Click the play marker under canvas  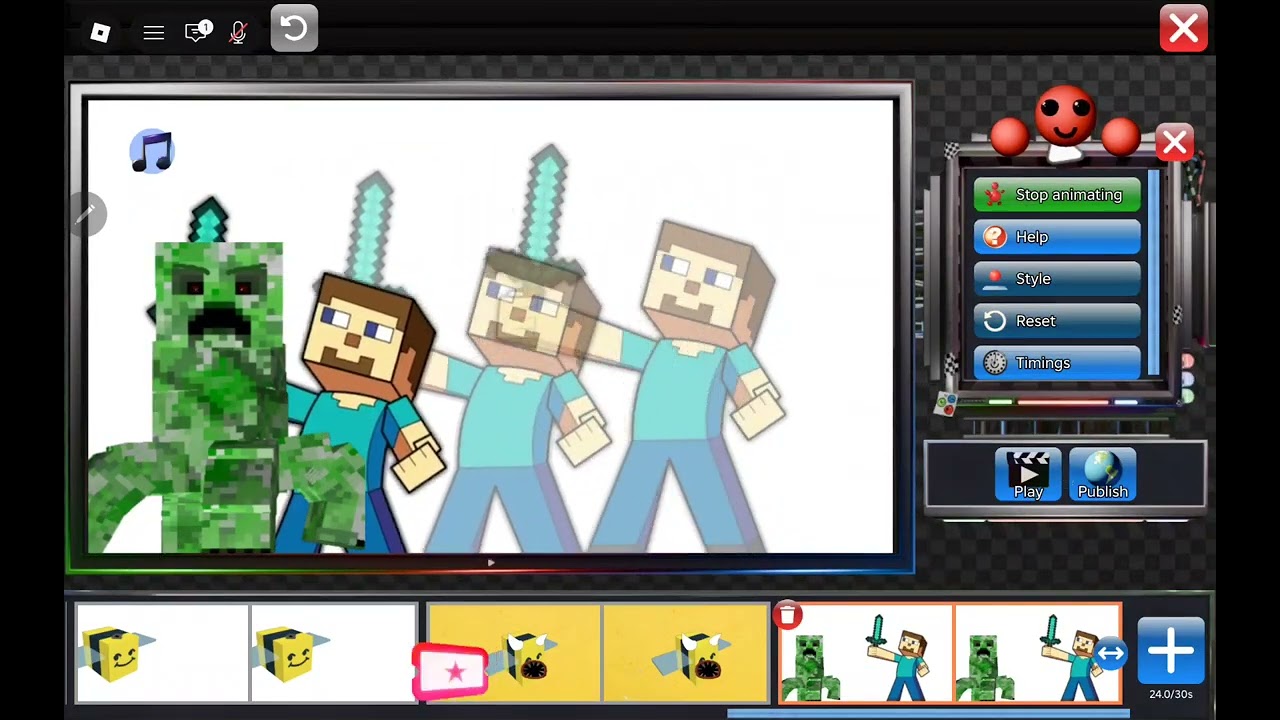pos(490,563)
